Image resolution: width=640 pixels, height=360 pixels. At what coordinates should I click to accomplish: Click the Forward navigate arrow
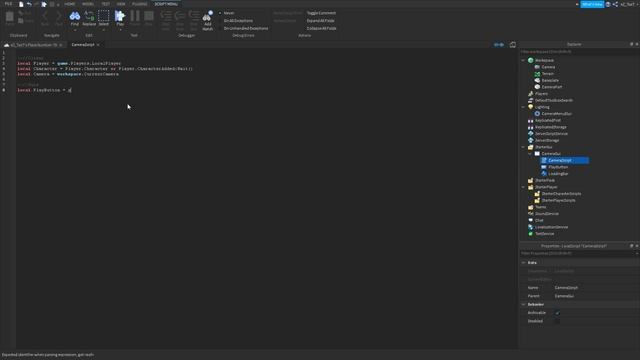click(59, 16)
